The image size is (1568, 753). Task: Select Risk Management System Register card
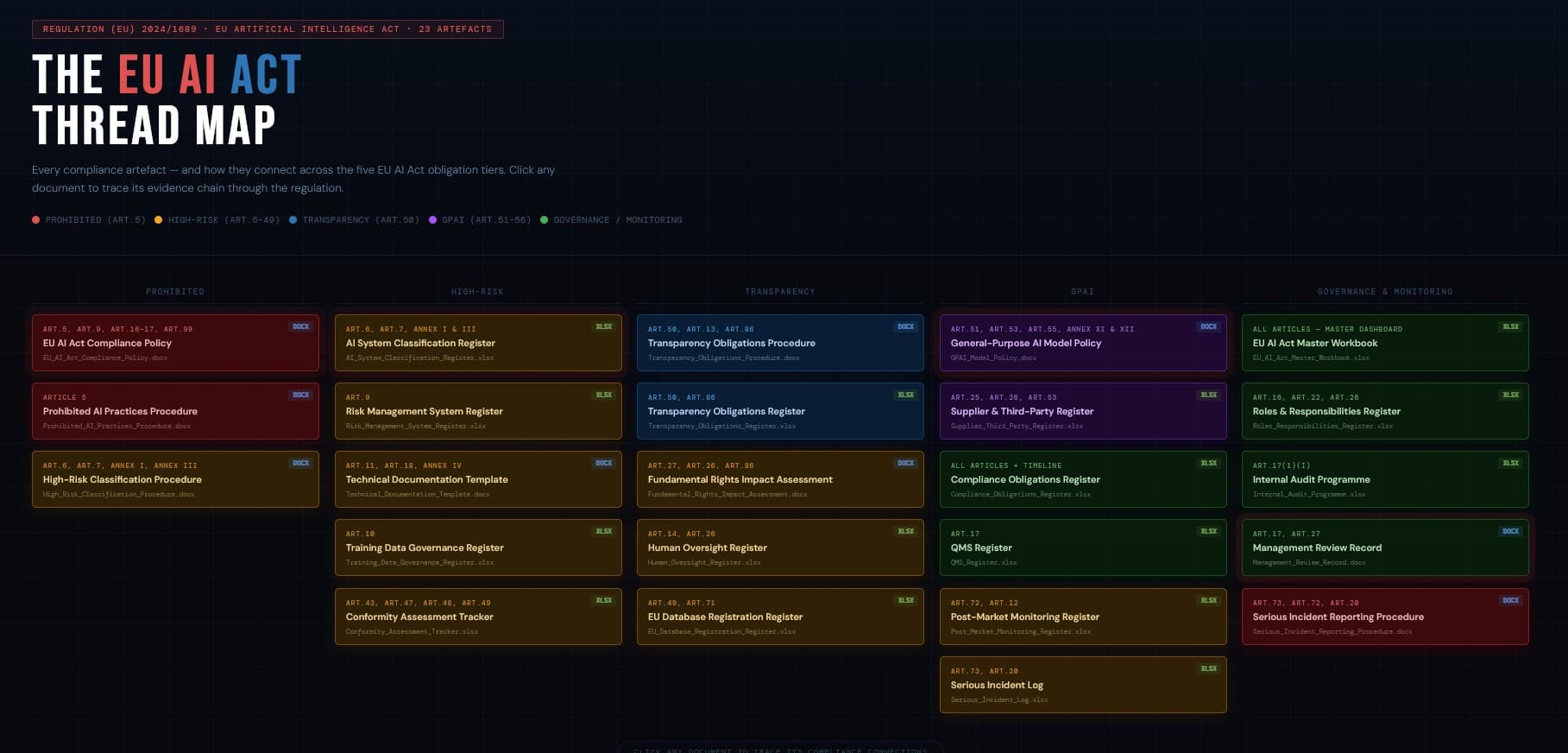pyautogui.click(x=478, y=411)
